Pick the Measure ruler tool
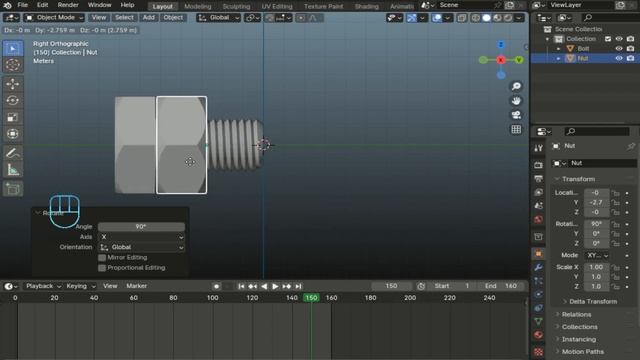640x360 pixels. (13, 170)
